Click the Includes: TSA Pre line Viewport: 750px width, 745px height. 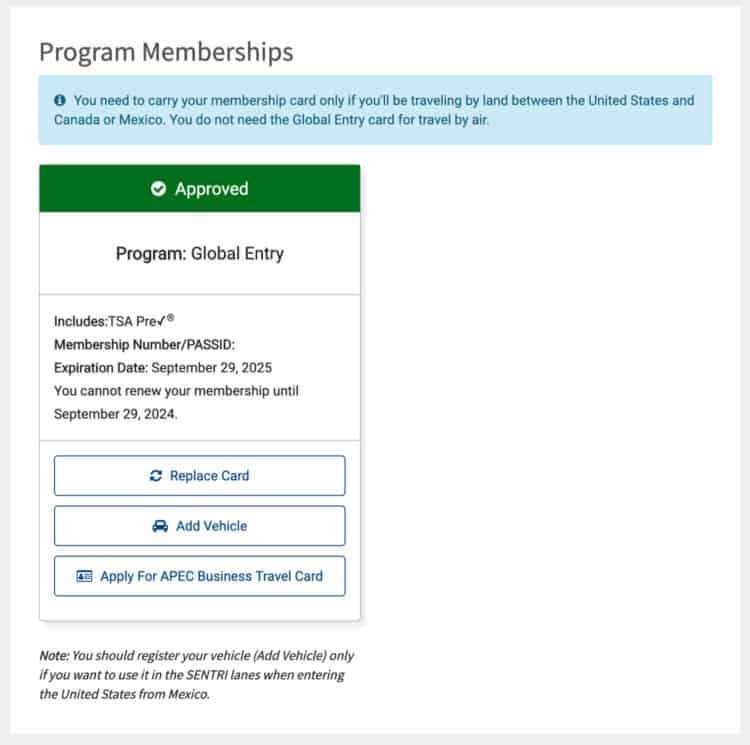[114, 321]
